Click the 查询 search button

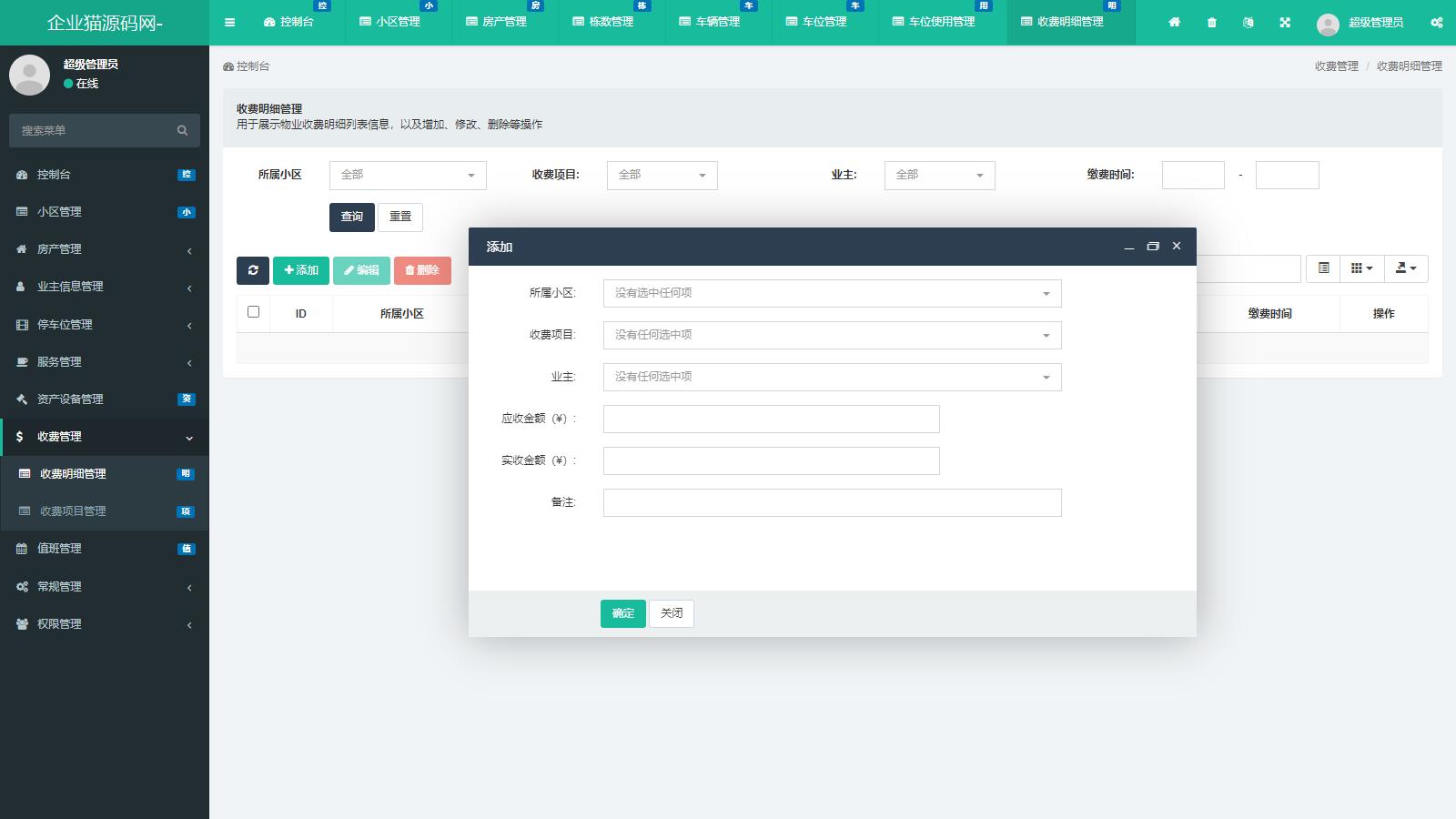click(x=351, y=217)
